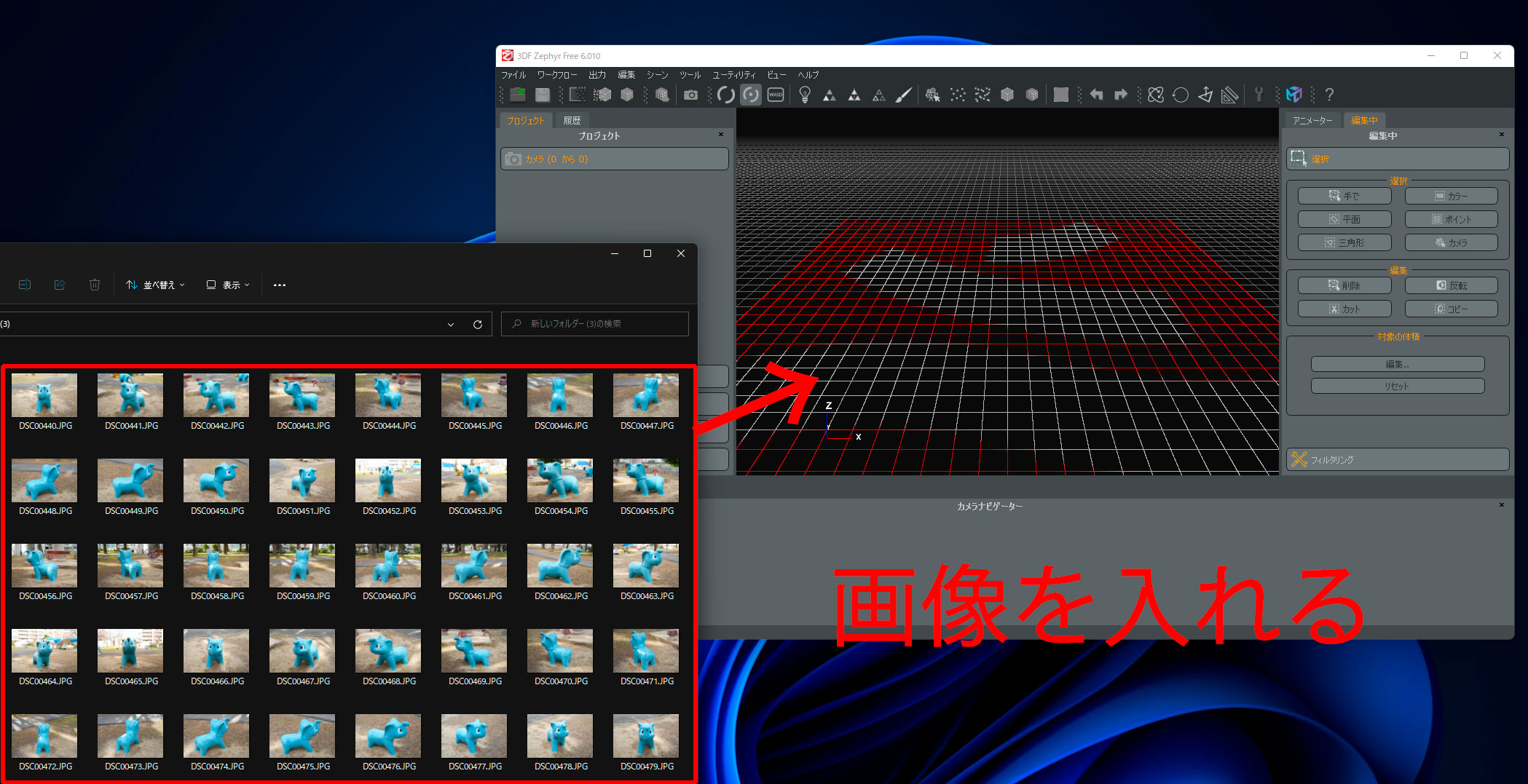
Task: Open the 表示 view dropdown in Explorer
Action: 228,285
